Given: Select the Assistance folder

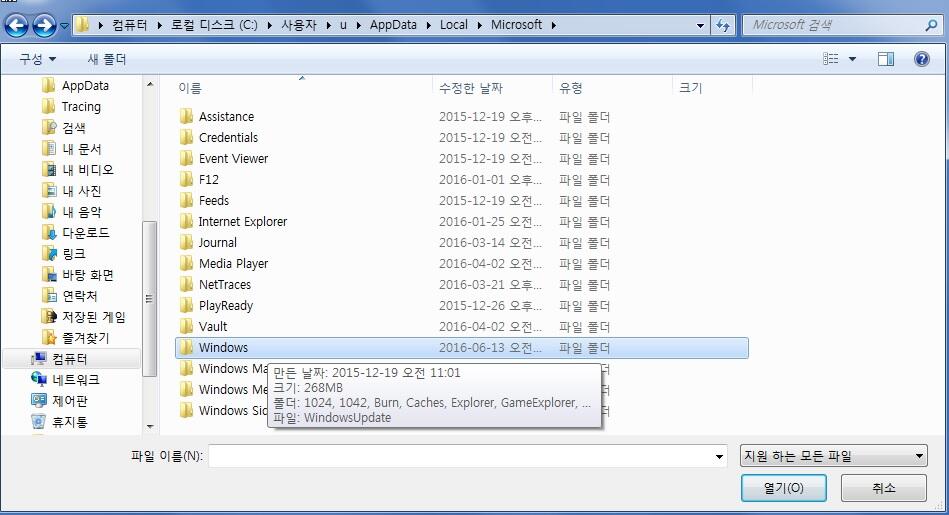Looking at the screenshot, I should [226, 117].
